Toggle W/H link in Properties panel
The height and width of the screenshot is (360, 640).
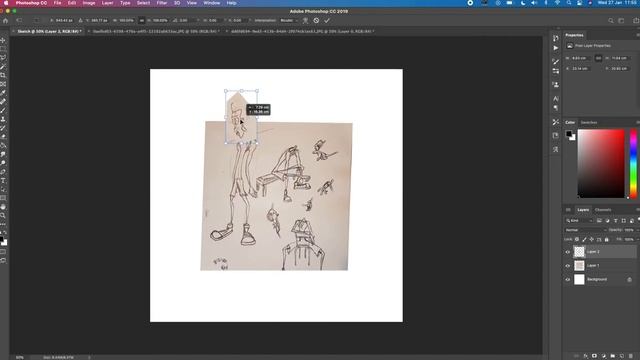point(598,58)
